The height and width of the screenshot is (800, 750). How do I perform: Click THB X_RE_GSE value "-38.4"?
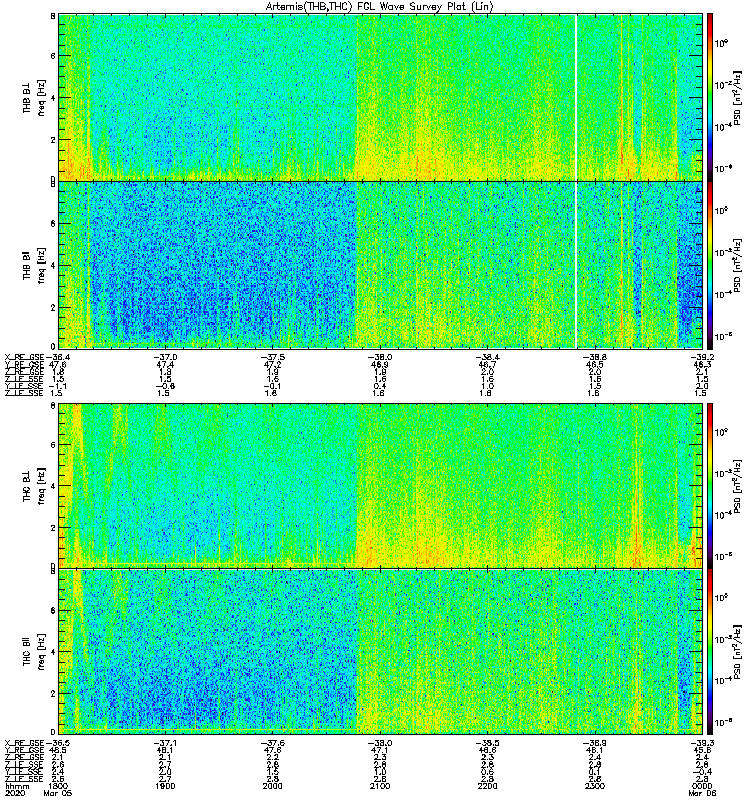point(487,357)
